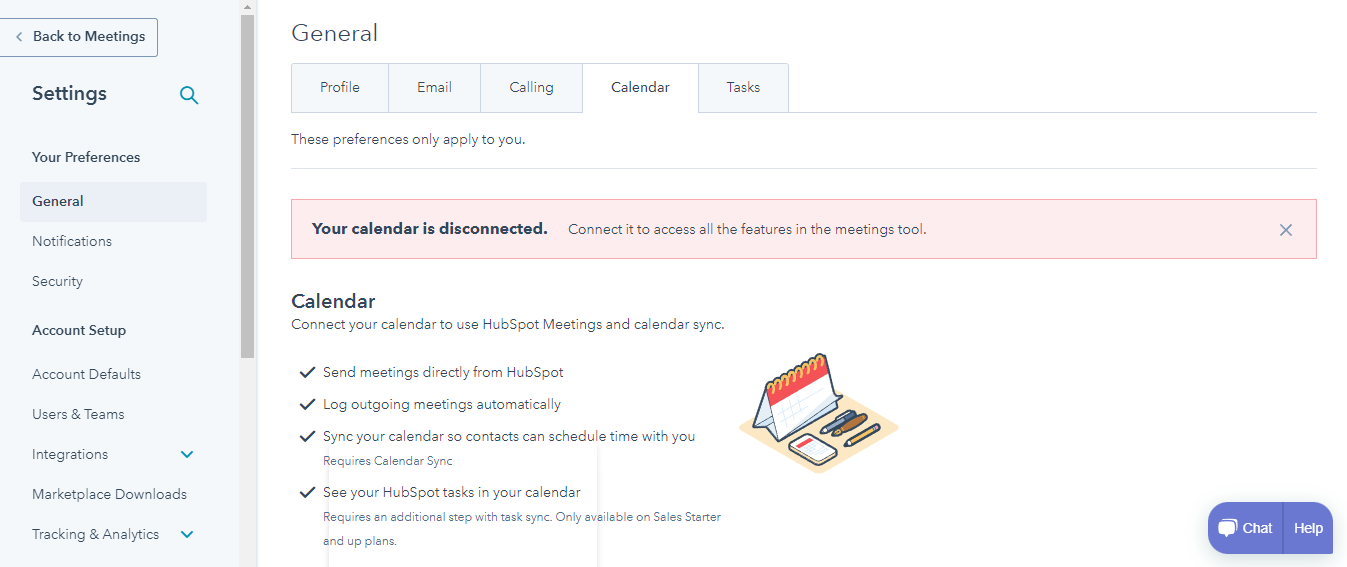Click checkmark beside See your HubSpot tasks
1347x567 pixels.
(x=308, y=492)
